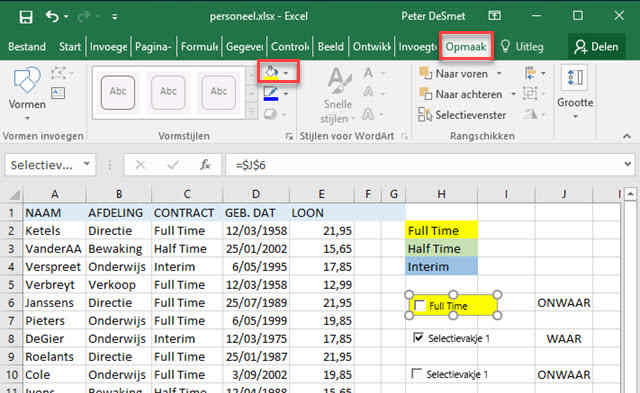Open Snelle stijlen WordArt gallery

337,95
